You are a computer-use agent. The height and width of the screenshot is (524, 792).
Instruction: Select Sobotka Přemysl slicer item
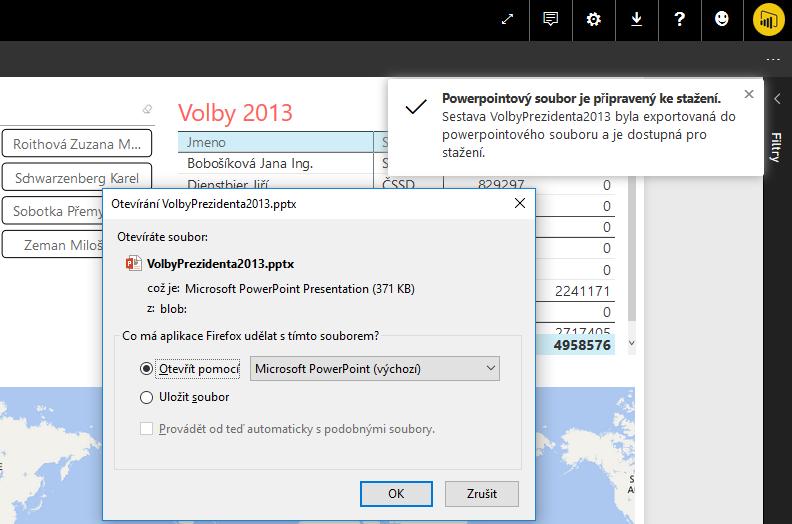tap(53, 211)
